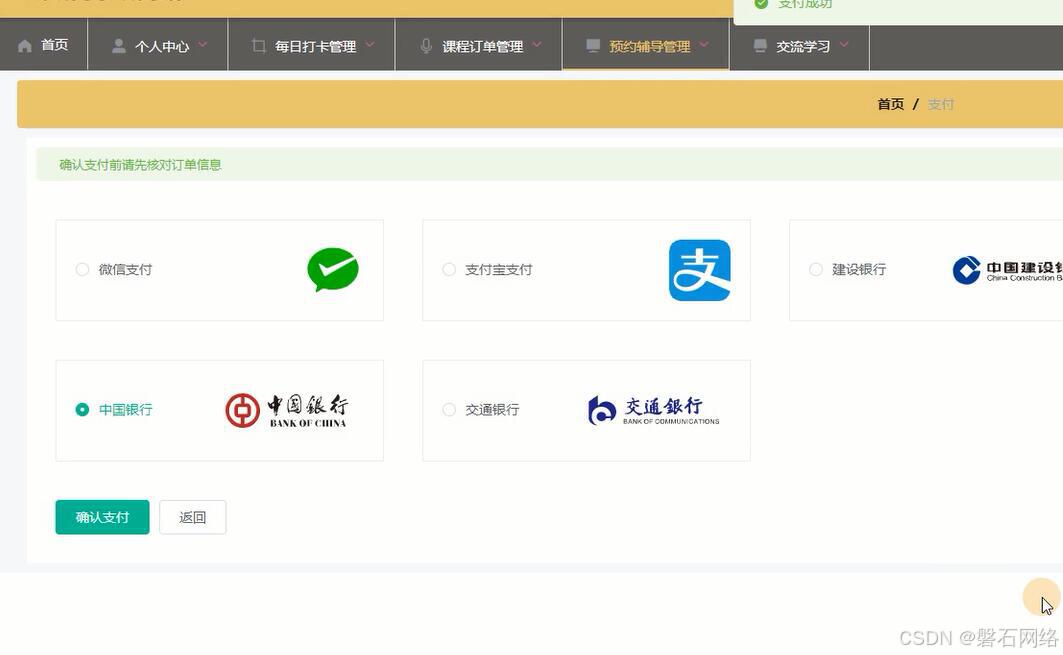Screen dimensions: 1063x655
Task: Click the microphone icon beside 课程订单管理
Action: [426, 46]
